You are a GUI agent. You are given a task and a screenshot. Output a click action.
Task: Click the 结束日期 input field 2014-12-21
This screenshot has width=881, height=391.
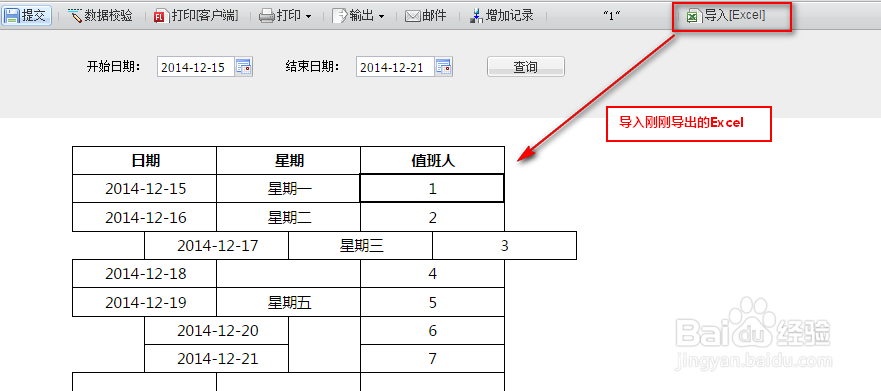pyautogui.click(x=396, y=67)
